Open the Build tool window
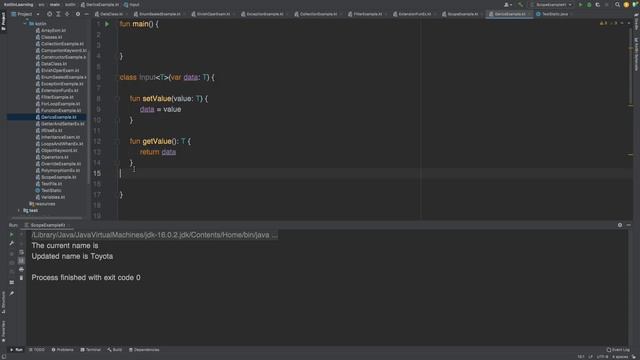 [115, 350]
